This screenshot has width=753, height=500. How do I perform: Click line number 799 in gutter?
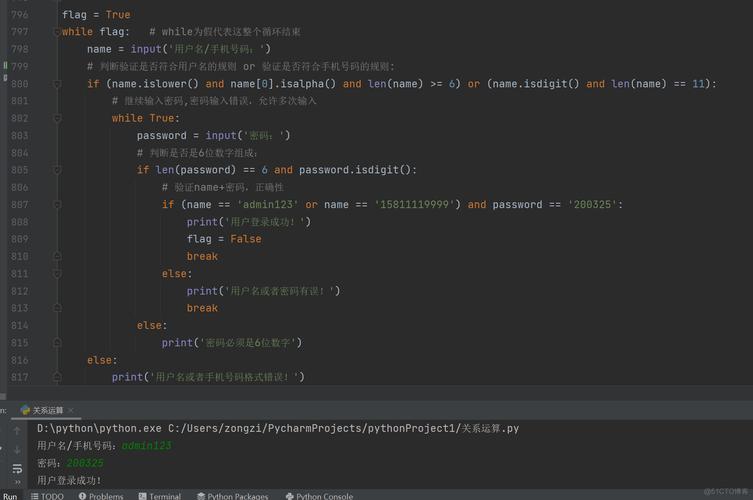20,66
